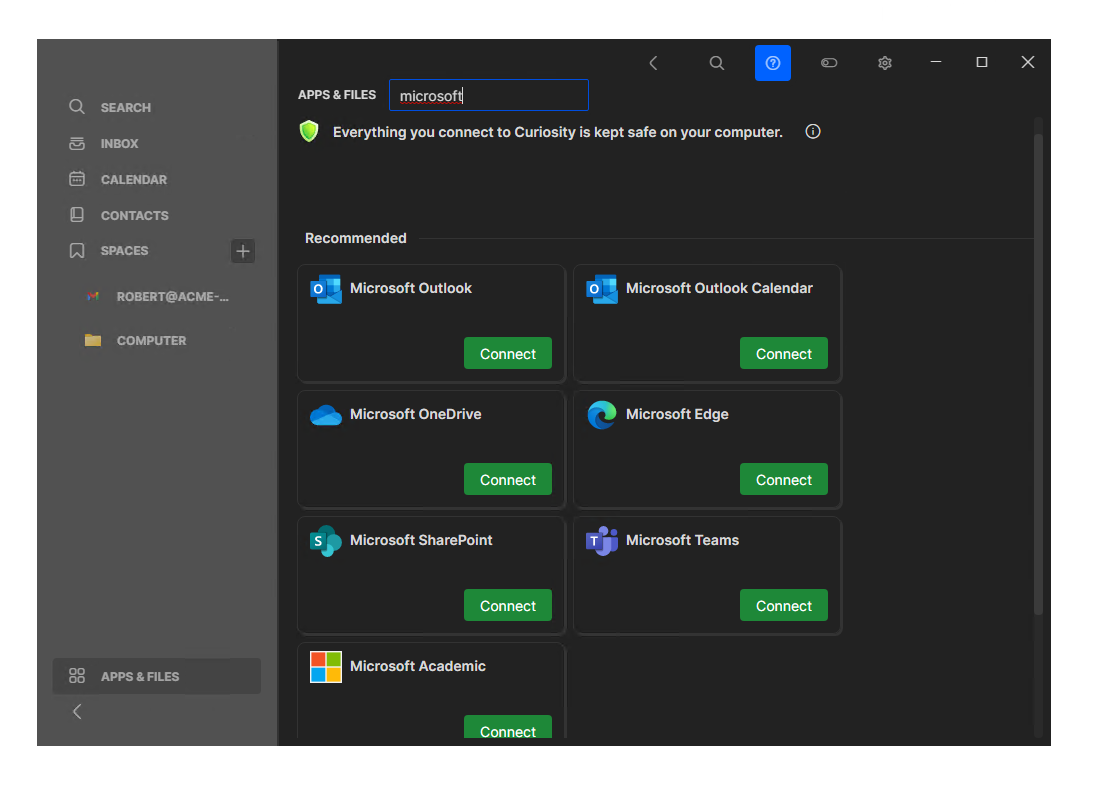Connect Microsoft Outlook Calendar
Image resolution: width=1104 pixels, height=796 pixels.
click(x=784, y=353)
